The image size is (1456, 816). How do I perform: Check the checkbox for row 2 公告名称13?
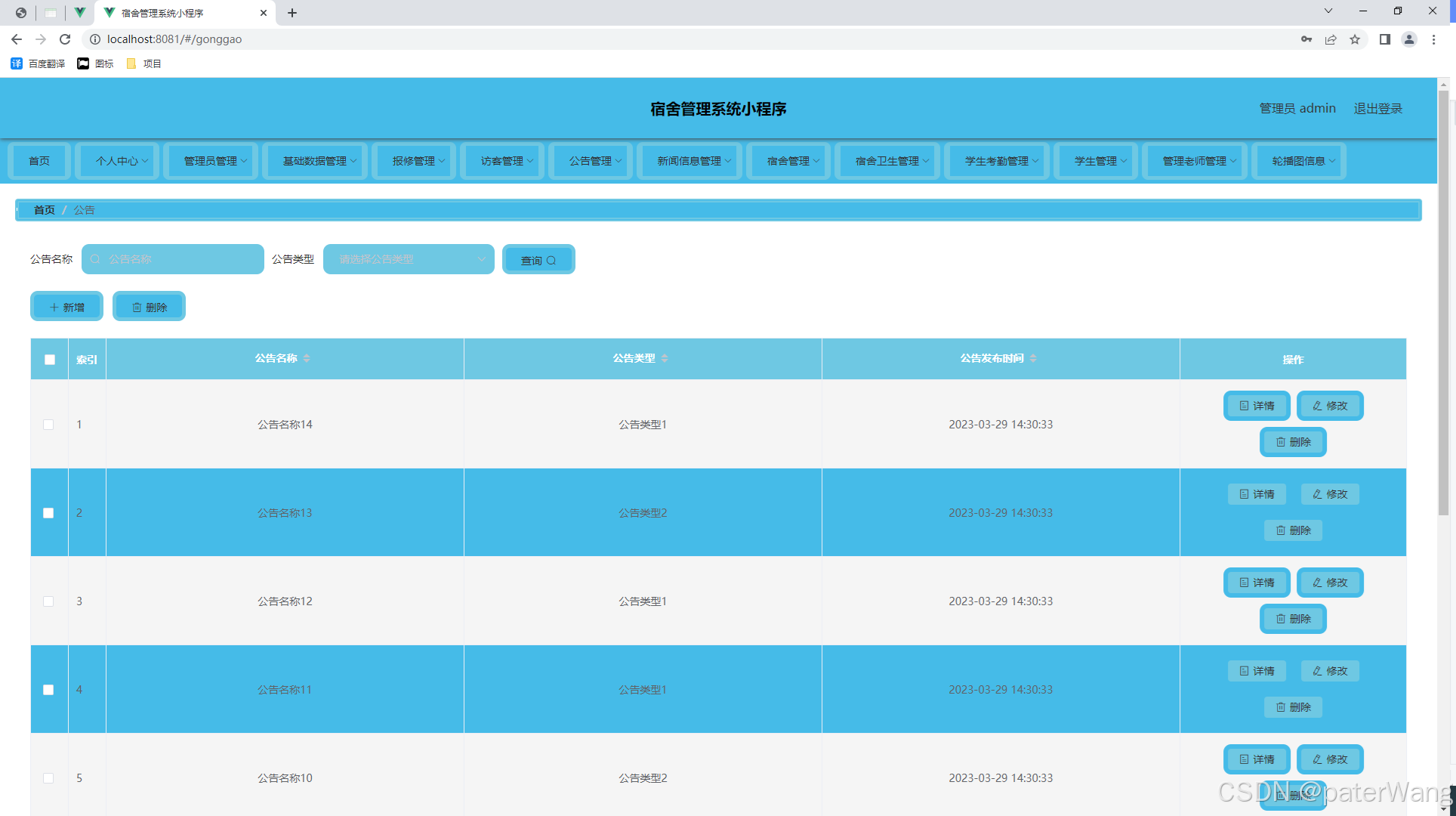(x=48, y=513)
